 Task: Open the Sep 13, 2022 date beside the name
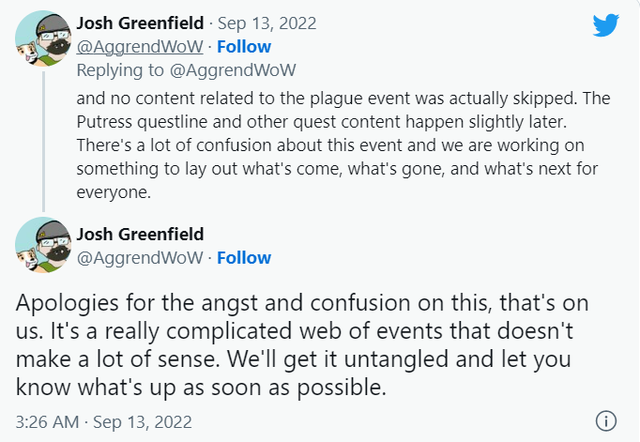click(x=267, y=24)
